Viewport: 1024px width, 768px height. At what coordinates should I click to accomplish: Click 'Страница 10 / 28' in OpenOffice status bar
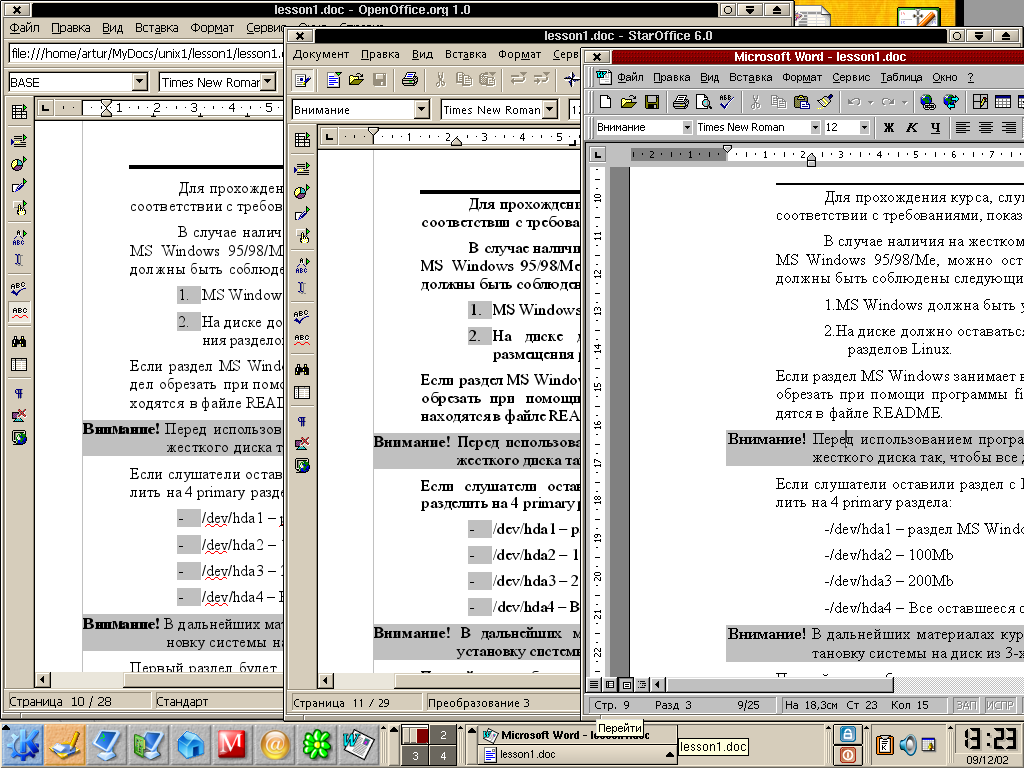[60, 701]
